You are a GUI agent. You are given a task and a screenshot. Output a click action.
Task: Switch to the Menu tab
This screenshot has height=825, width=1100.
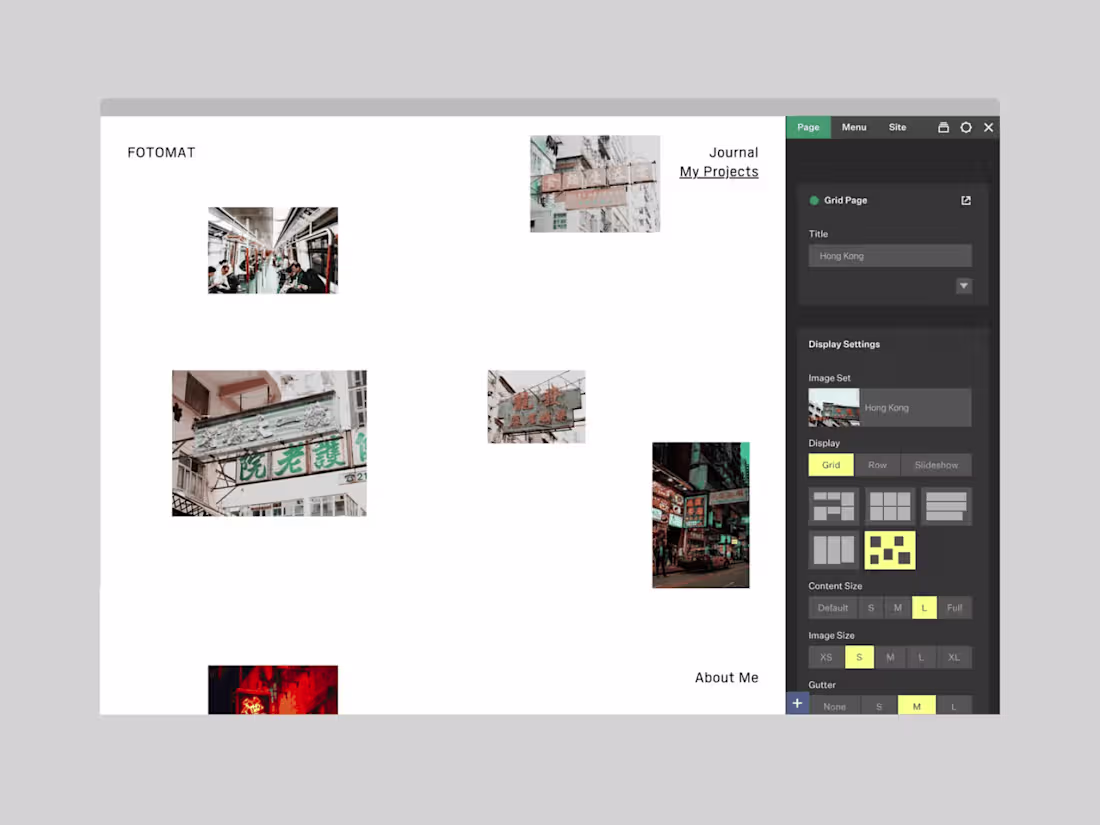(x=853, y=127)
